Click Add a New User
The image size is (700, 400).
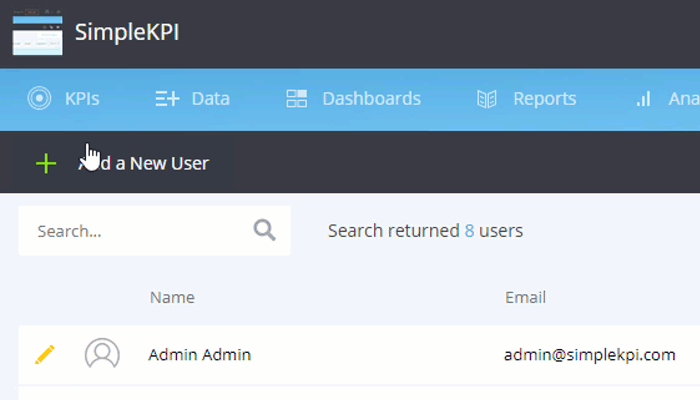pyautogui.click(x=143, y=163)
